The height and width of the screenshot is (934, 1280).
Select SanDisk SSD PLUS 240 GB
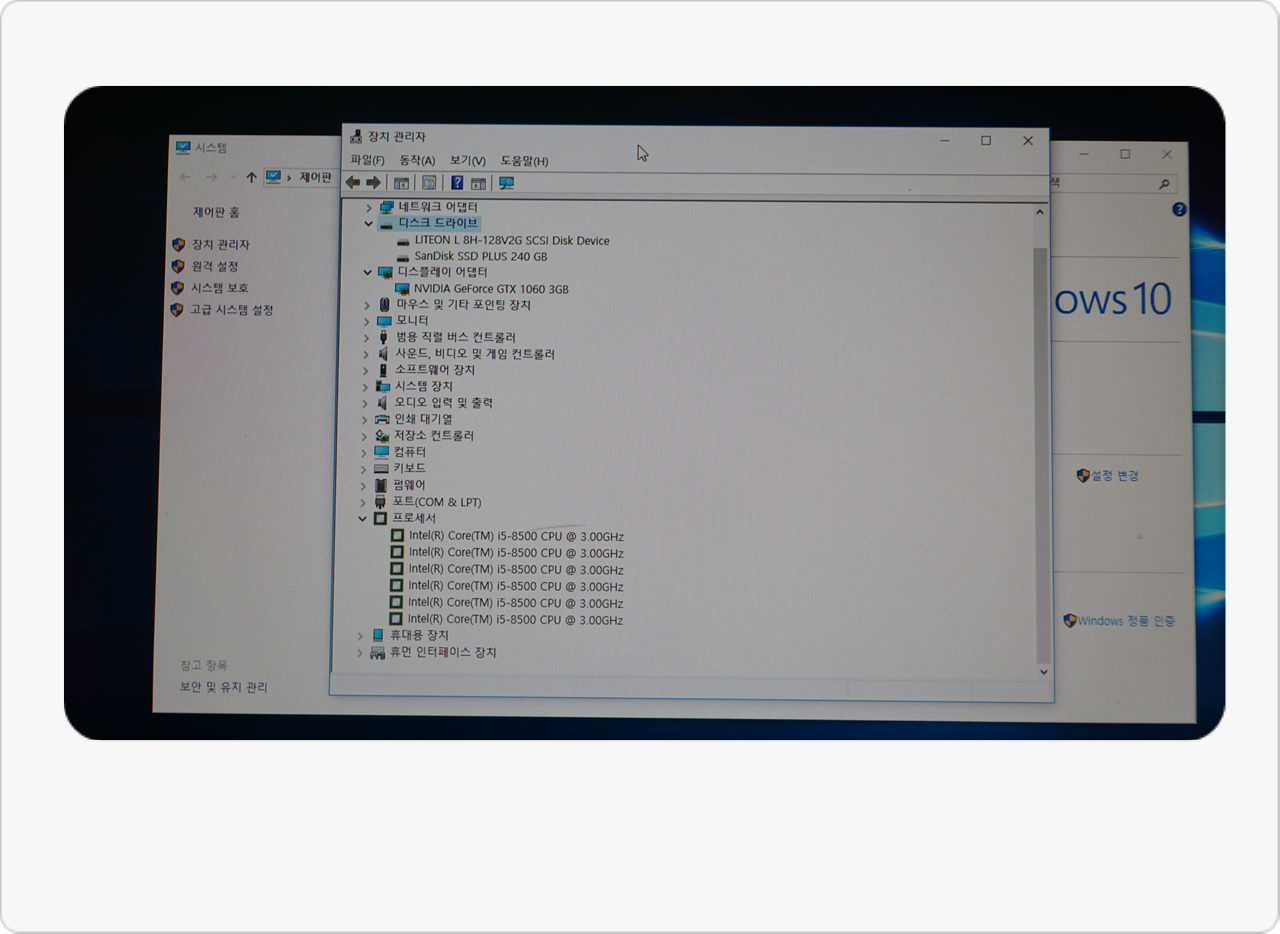481,257
